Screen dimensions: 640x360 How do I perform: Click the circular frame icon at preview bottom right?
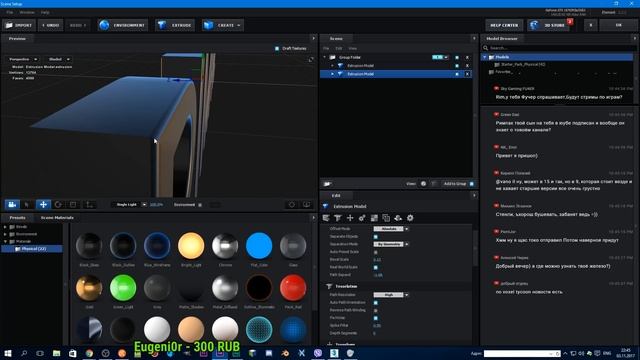click(292, 204)
